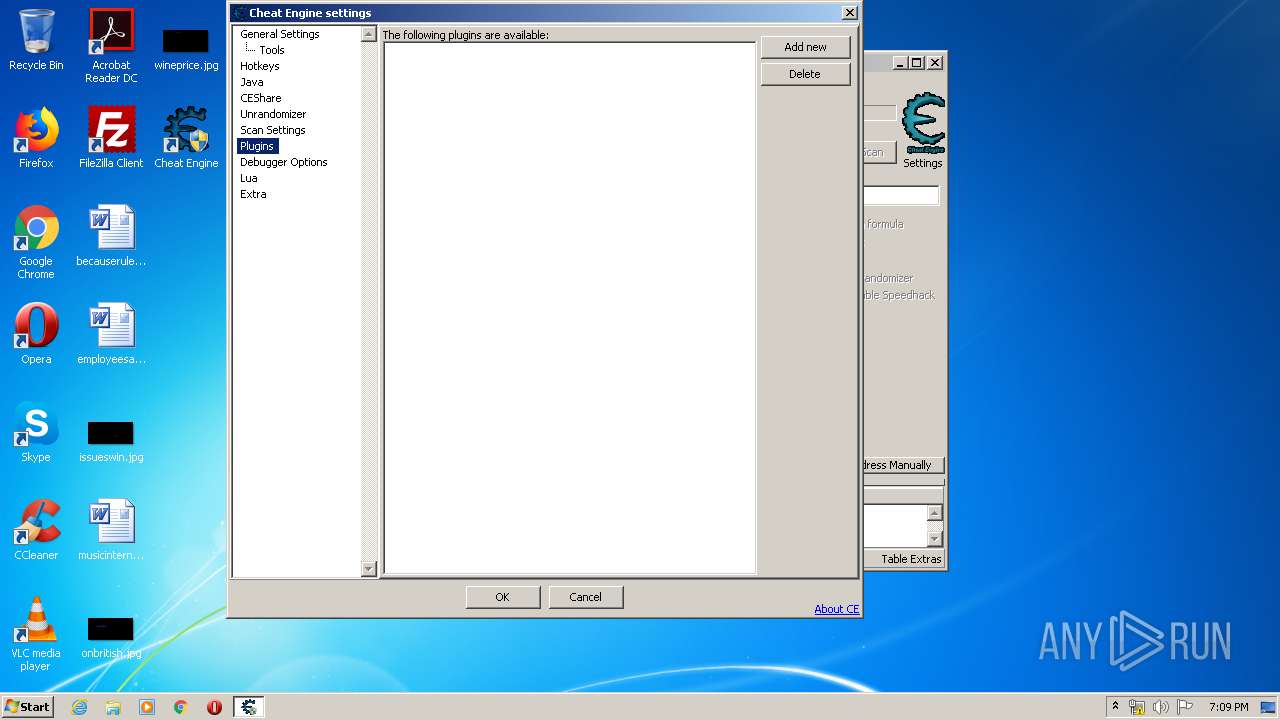Launch FileZilla Client shortcut
The height and width of the screenshot is (720, 1280).
click(x=111, y=138)
